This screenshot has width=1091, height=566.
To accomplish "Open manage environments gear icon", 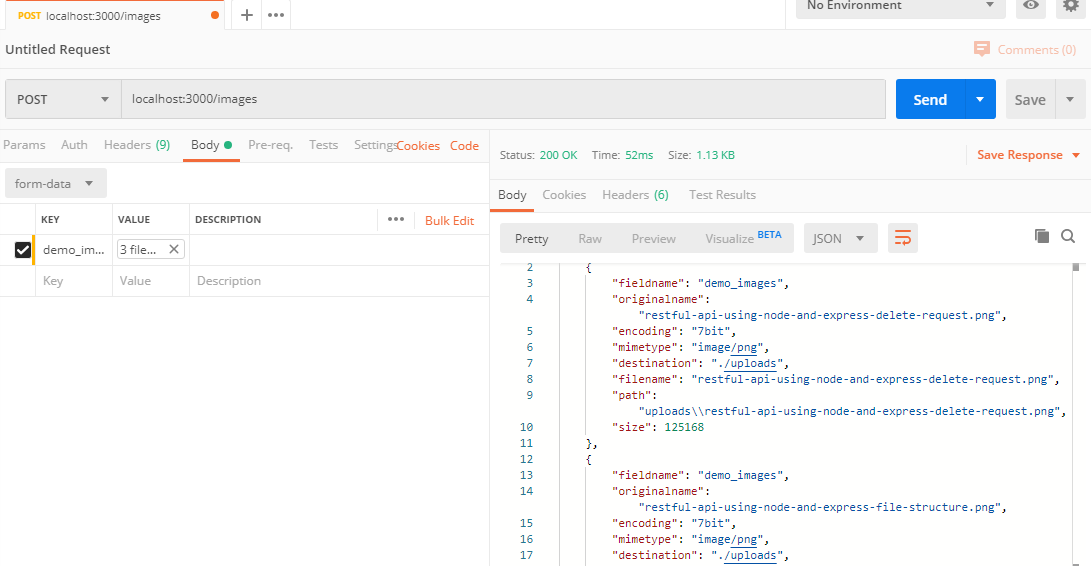I will click(1071, 6).
